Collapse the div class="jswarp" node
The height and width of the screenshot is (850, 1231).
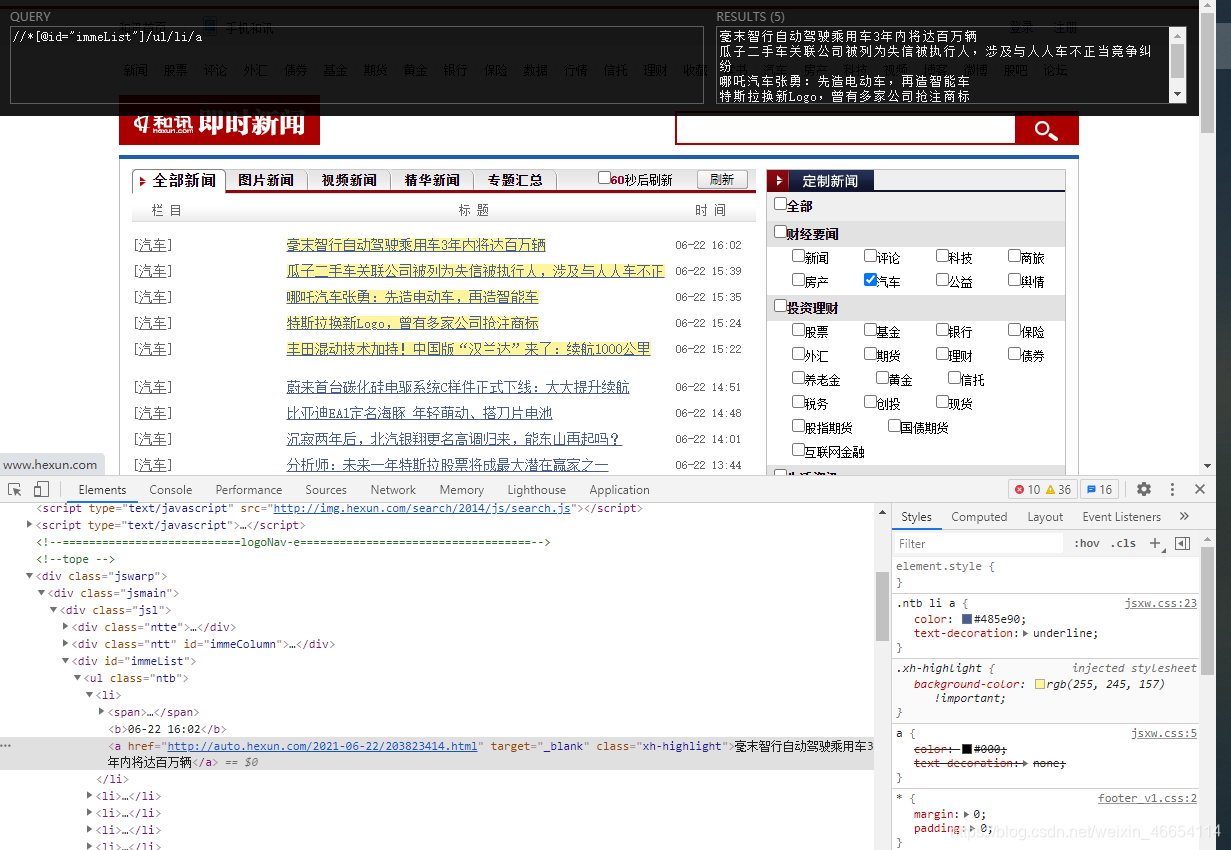pyautogui.click(x=30, y=576)
